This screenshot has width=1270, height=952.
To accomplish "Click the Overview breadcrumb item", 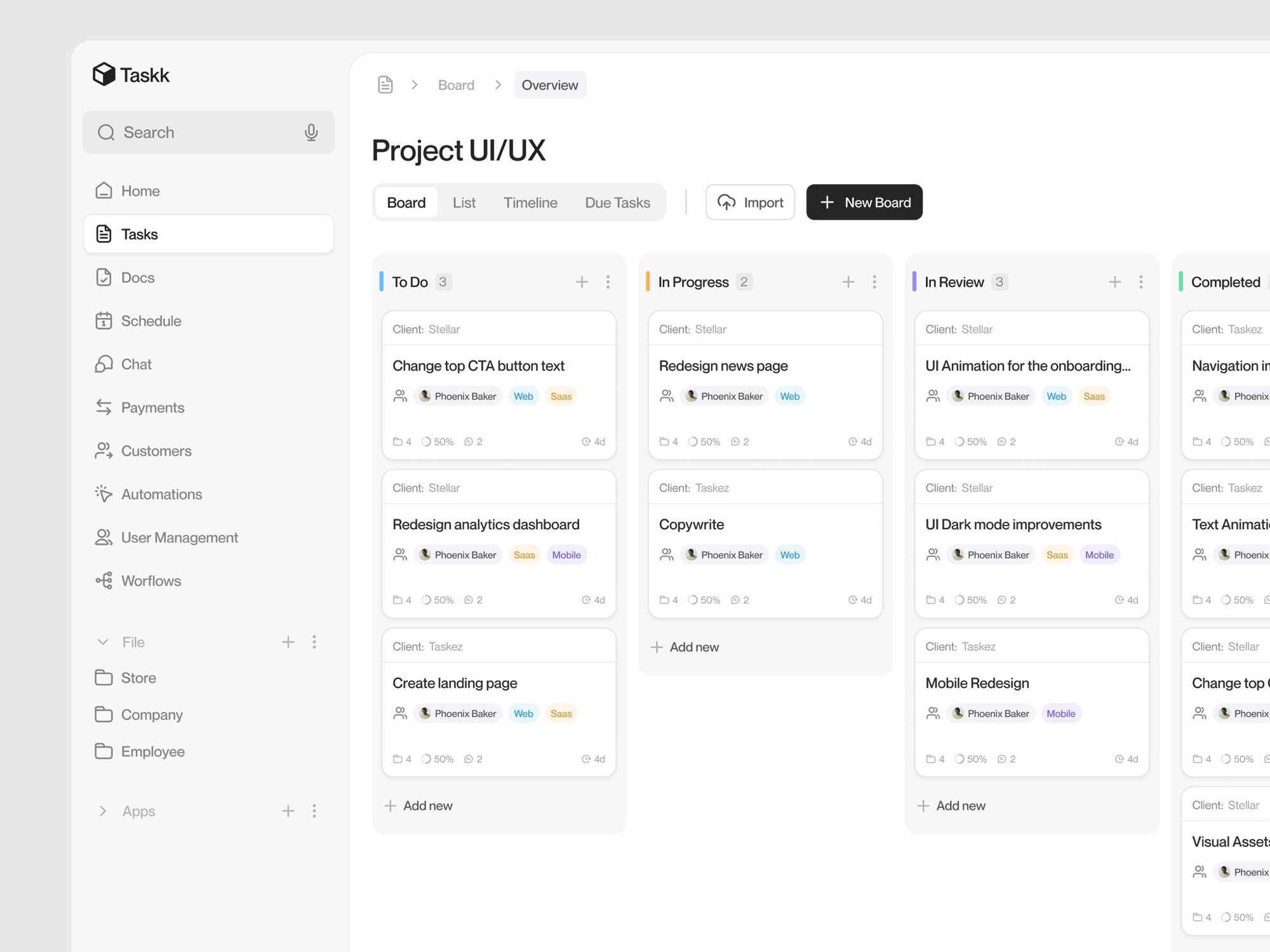I will (550, 85).
